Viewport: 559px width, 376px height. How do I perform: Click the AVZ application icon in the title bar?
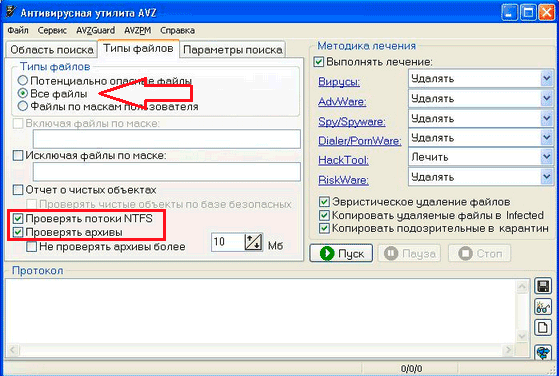coord(11,12)
